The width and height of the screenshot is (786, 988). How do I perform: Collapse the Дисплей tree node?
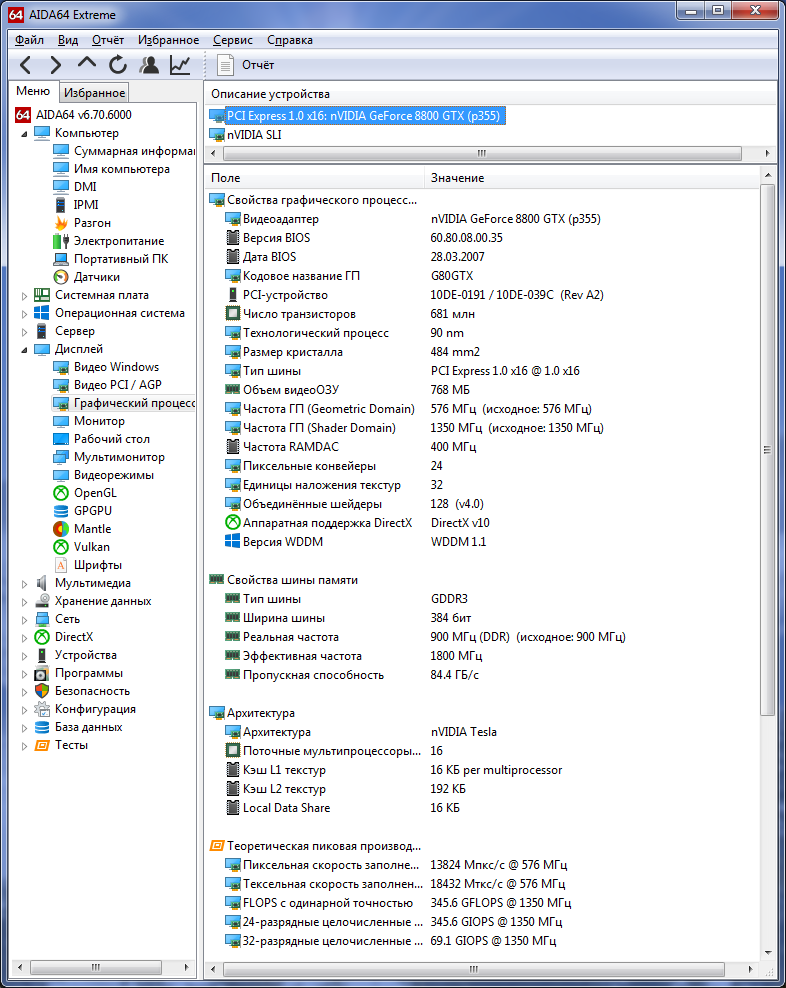point(24,350)
